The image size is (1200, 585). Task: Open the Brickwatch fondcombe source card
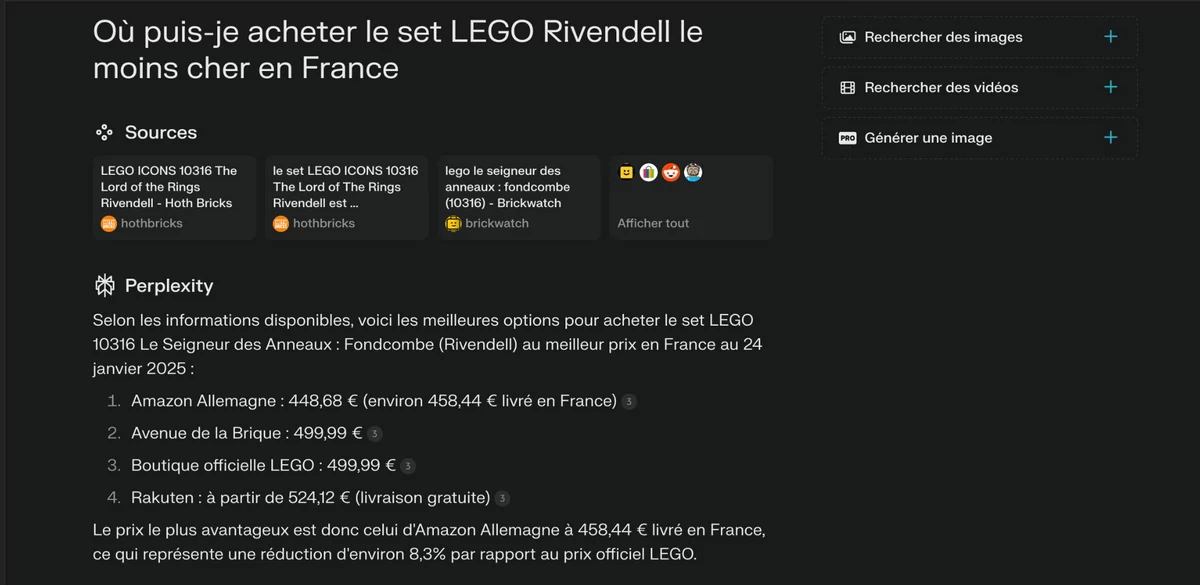519,197
